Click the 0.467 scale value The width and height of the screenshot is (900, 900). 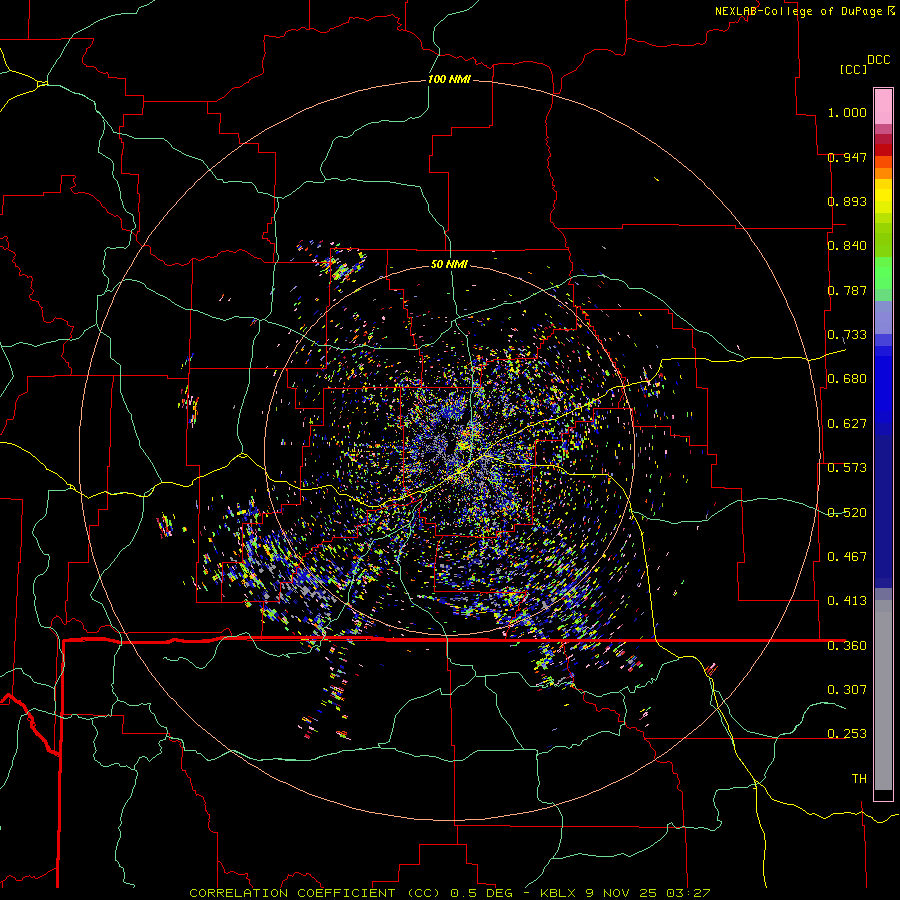click(x=847, y=556)
